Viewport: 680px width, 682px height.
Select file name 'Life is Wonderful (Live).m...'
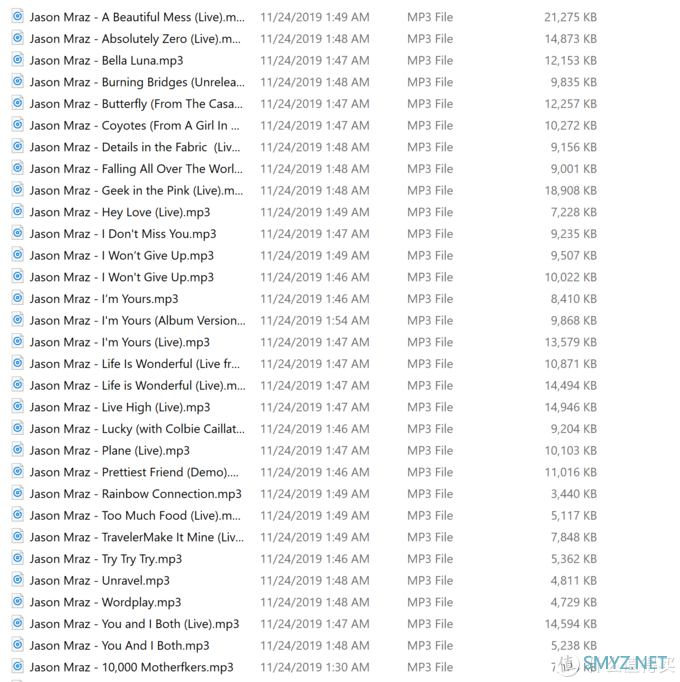174,386
